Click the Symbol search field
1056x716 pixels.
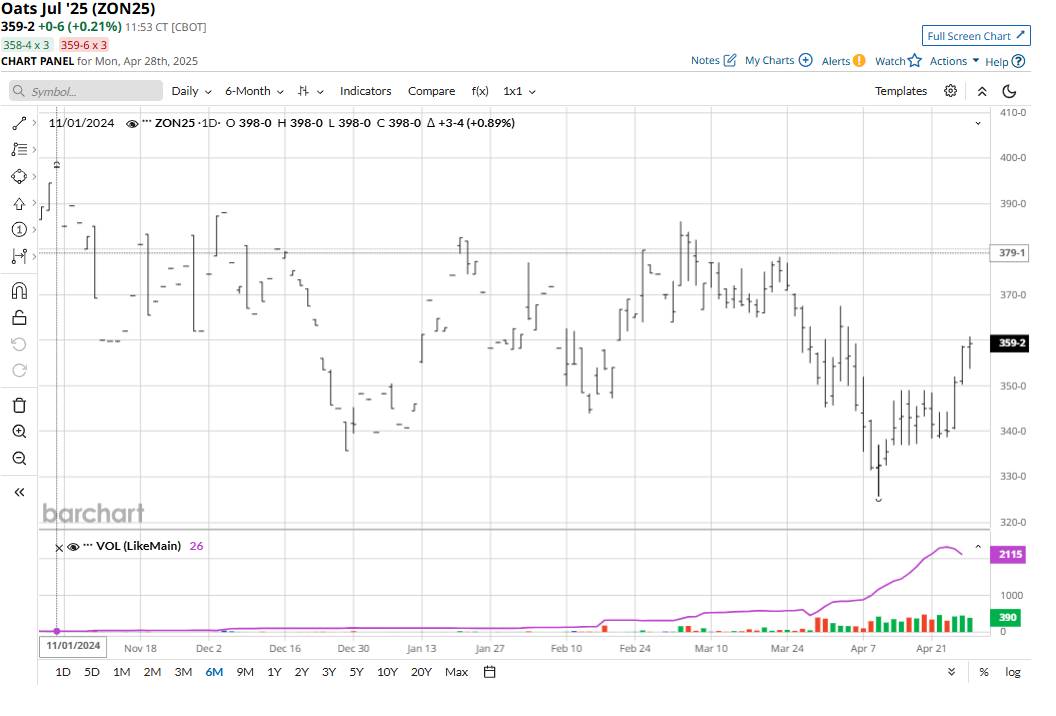coord(86,91)
